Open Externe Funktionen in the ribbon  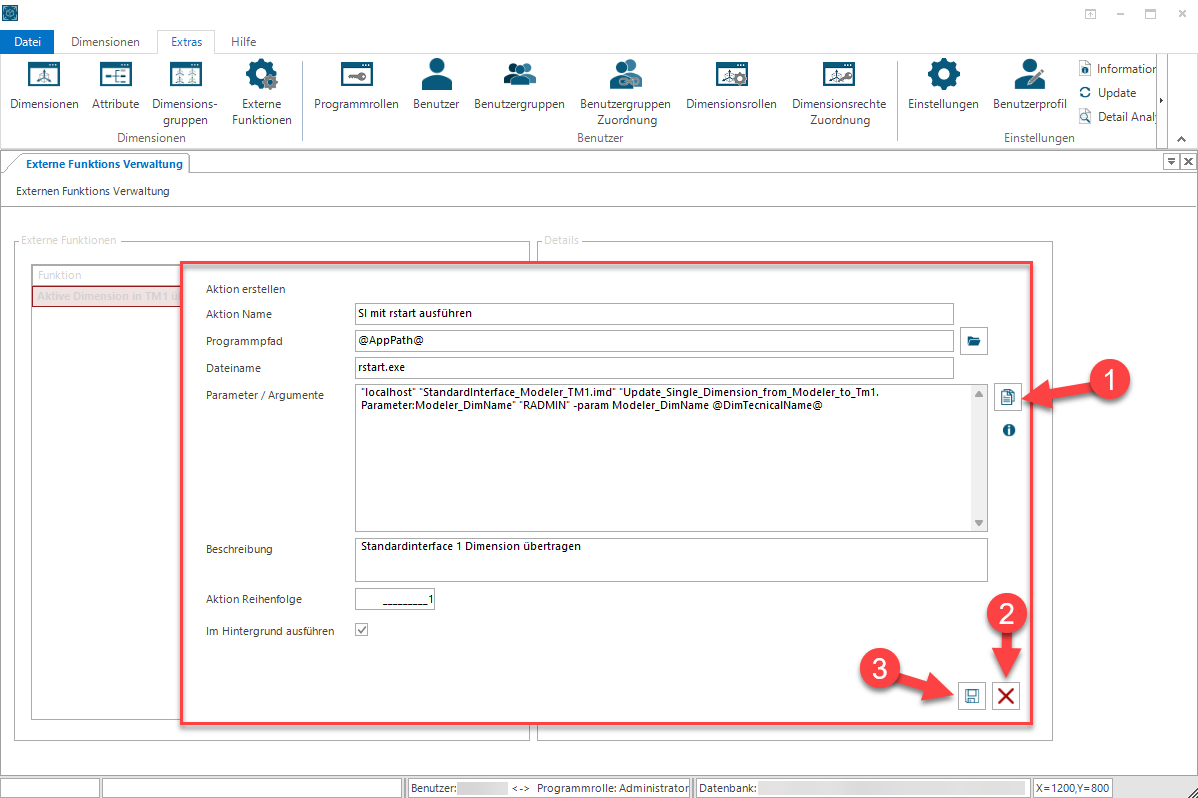coord(261,92)
